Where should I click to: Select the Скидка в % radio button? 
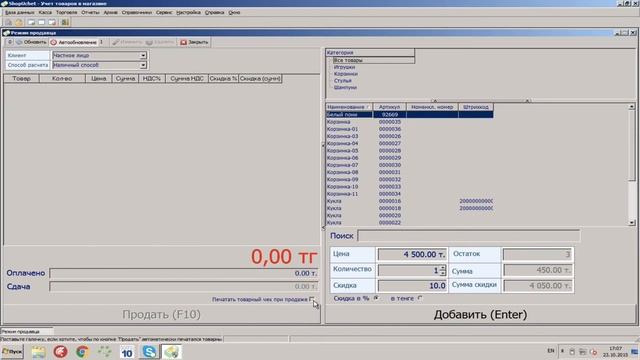[x=376, y=298]
